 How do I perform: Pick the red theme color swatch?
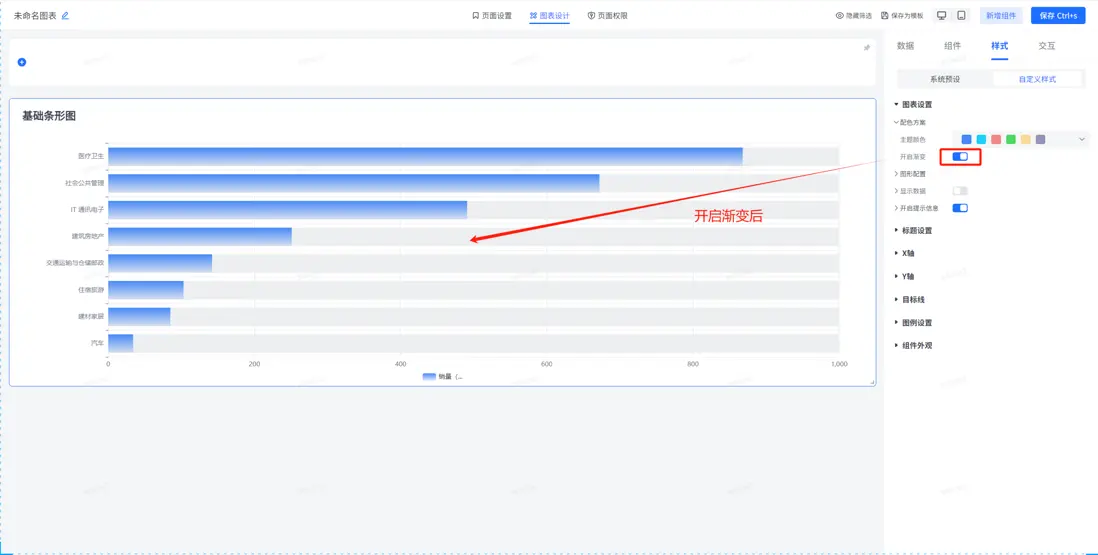pyautogui.click(x=996, y=139)
